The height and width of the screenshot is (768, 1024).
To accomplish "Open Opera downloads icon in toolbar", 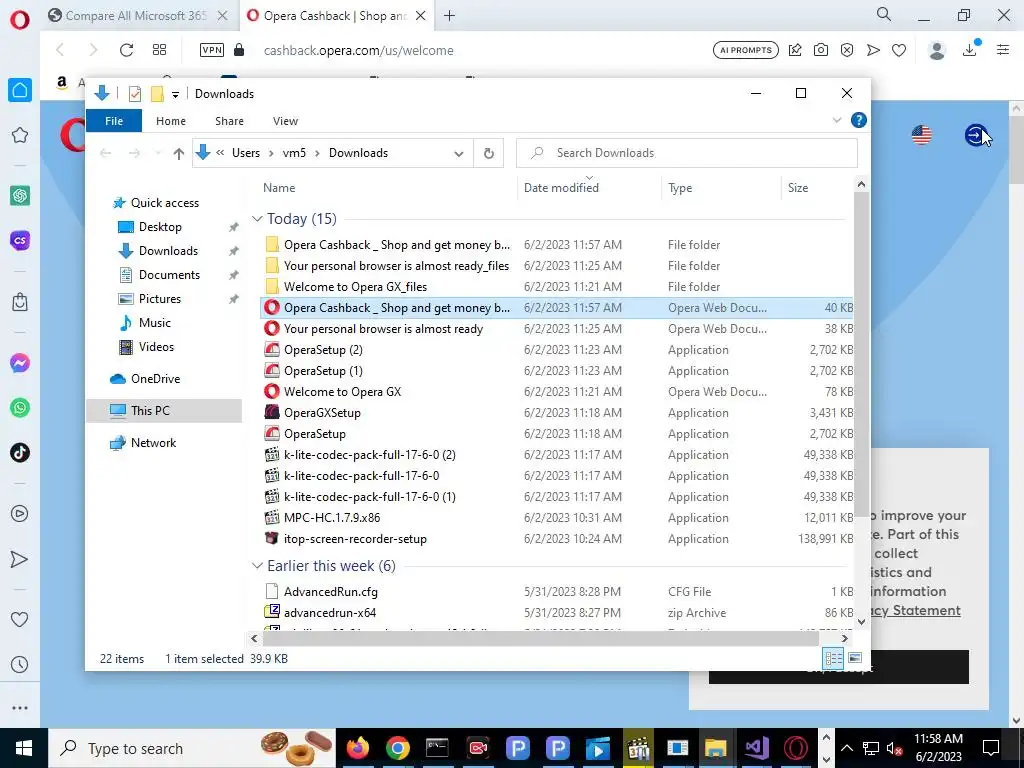I will [x=970, y=50].
